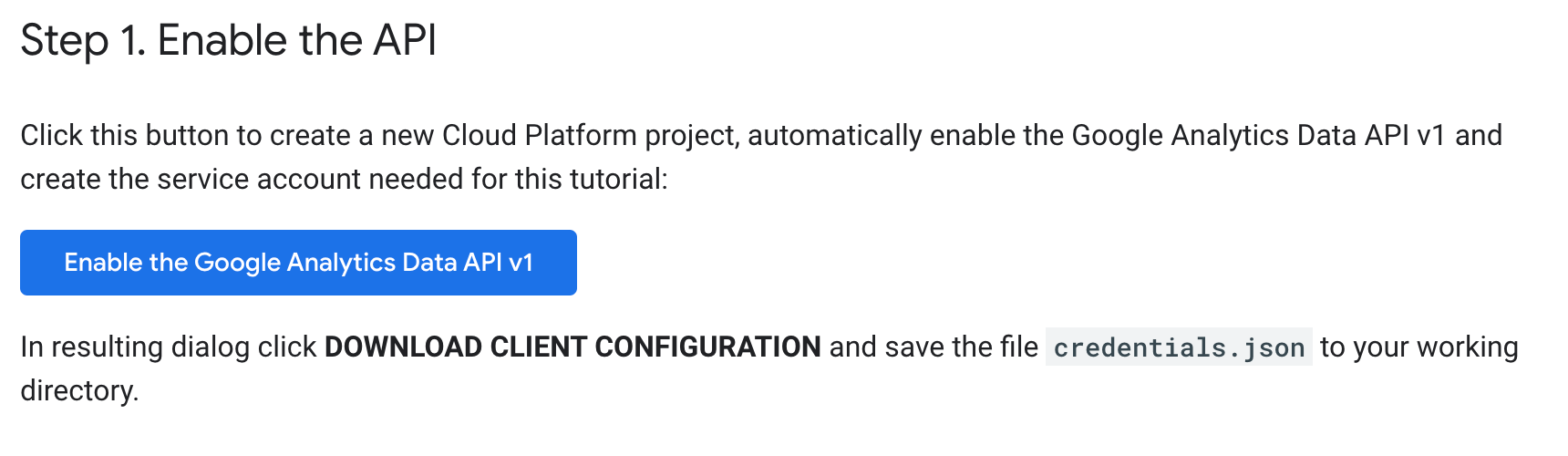The image size is (1568, 456).
Task: Click the word 'CONFIGURATION' in the bold text
Action: (707, 347)
